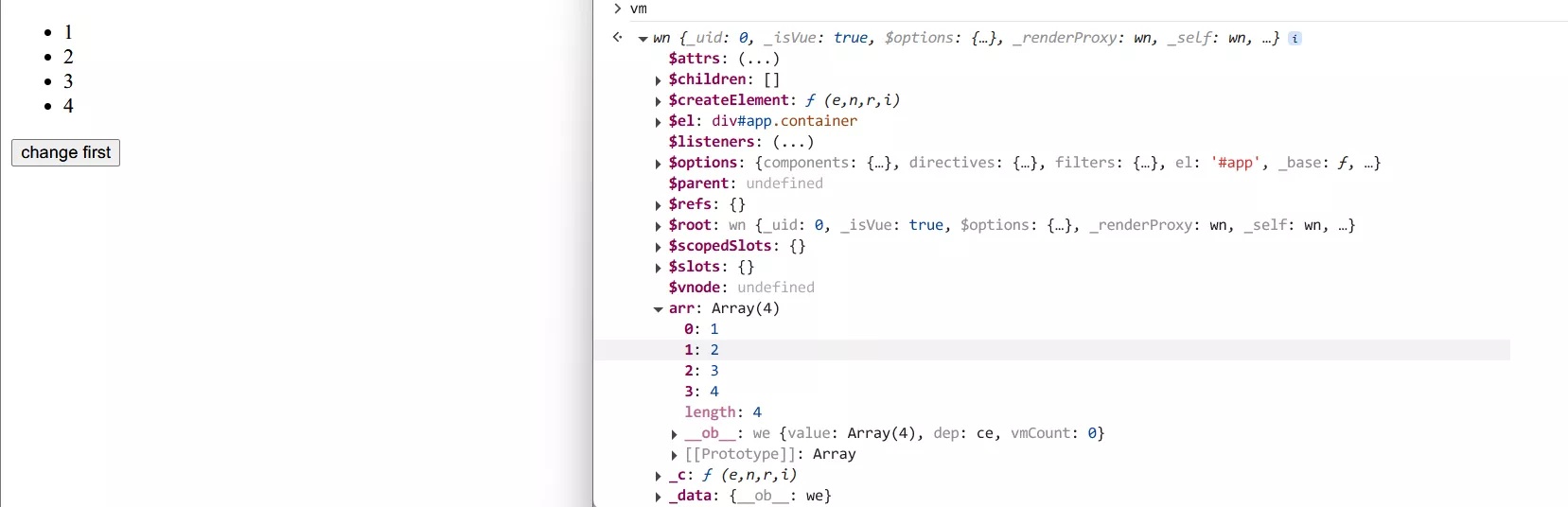Screen dimensions: 1568x507
Task: Expand the $root property
Action: (x=659, y=226)
